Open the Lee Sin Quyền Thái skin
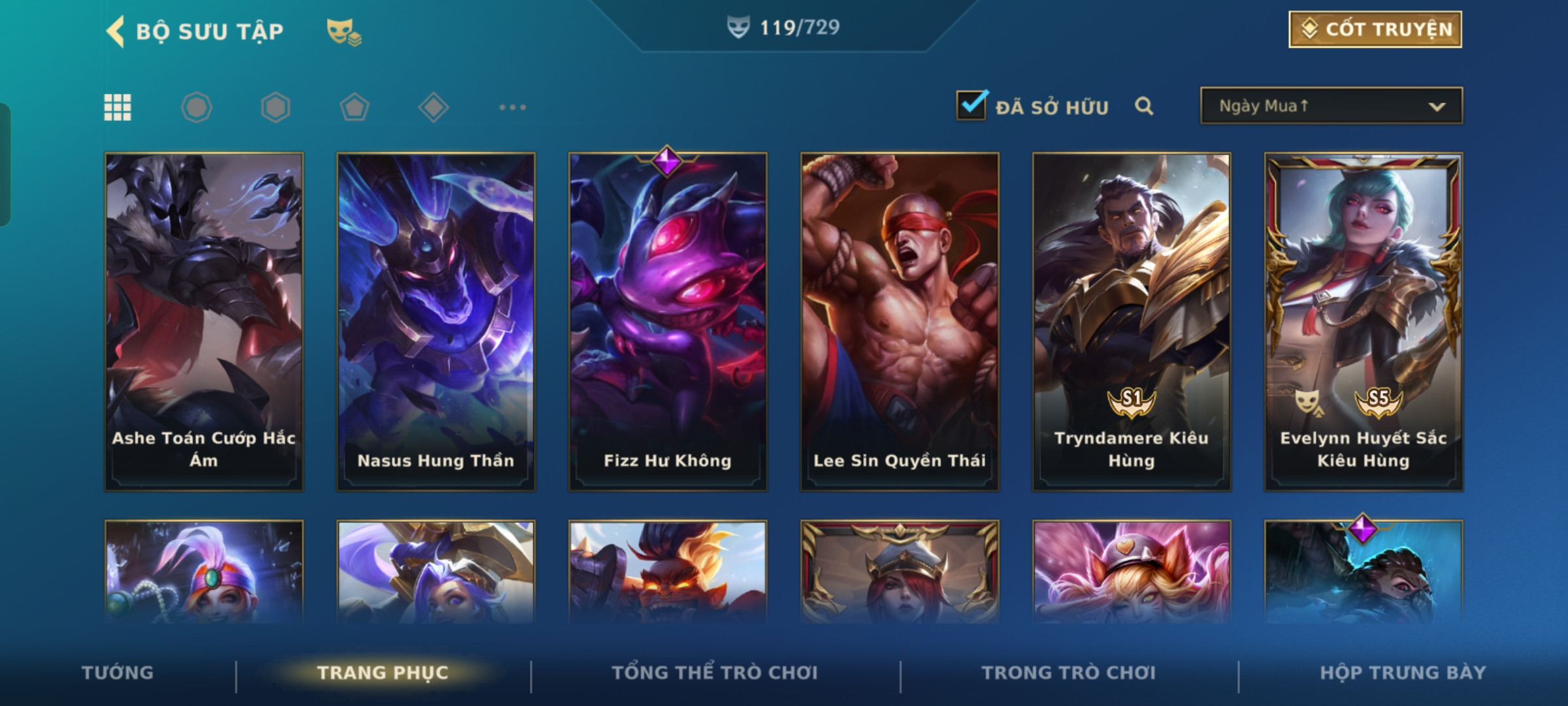This screenshot has width=1568, height=706. 900,322
